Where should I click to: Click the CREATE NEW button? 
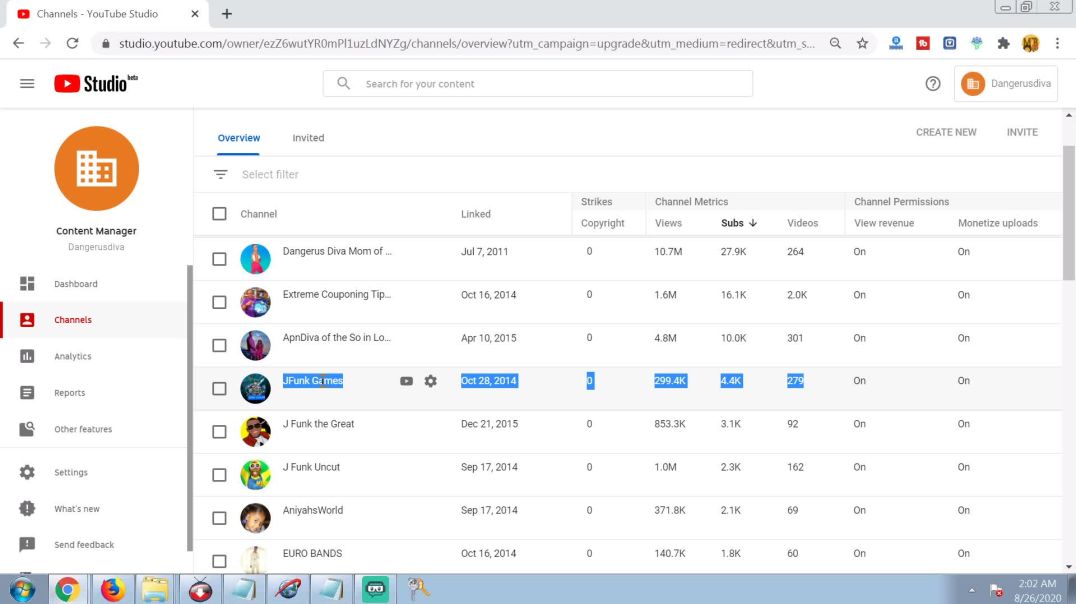(944, 131)
